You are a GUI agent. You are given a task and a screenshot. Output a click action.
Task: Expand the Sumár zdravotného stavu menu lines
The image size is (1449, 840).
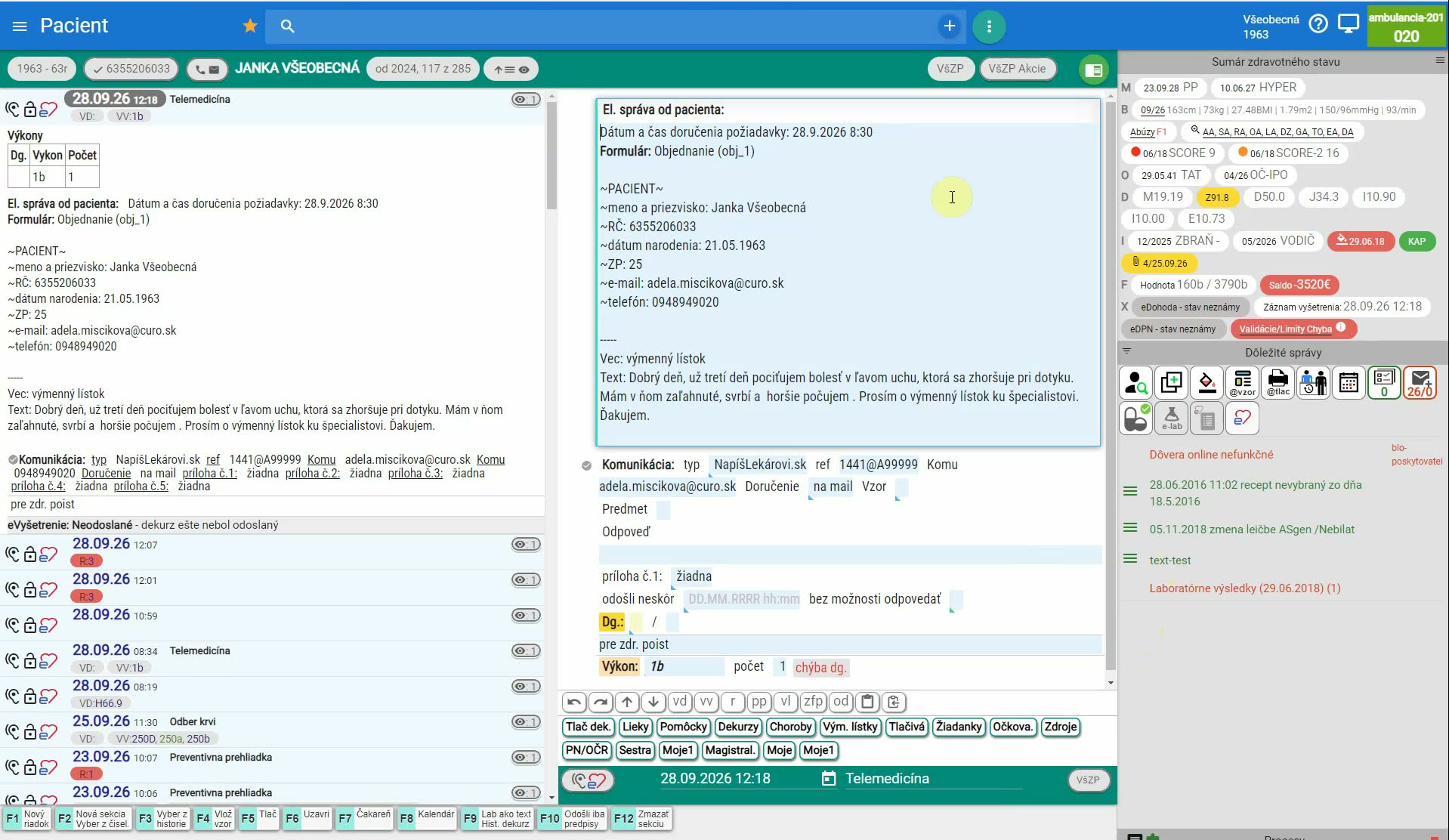point(1439,60)
